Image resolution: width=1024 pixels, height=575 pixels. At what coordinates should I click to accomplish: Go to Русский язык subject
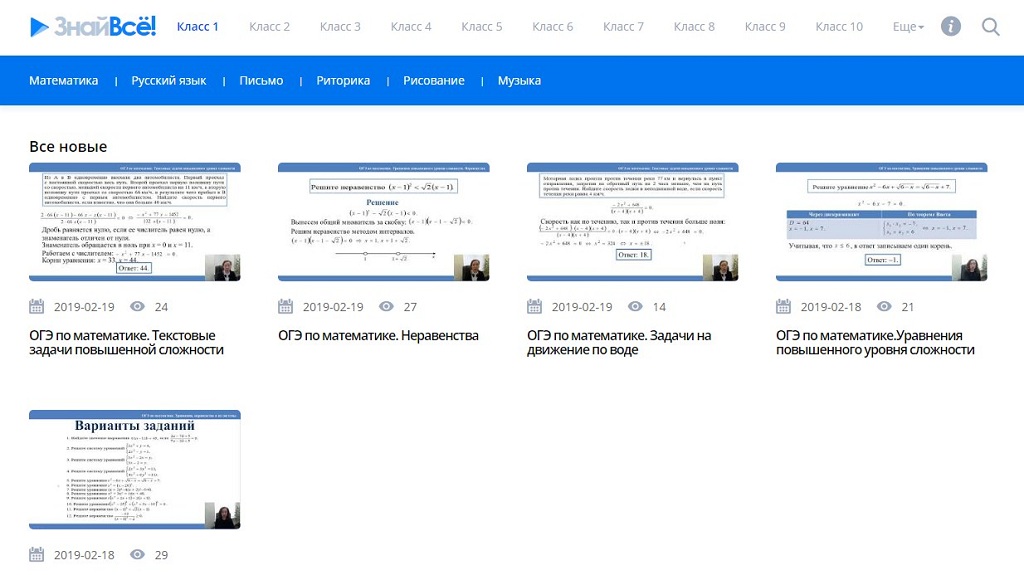[x=169, y=81]
